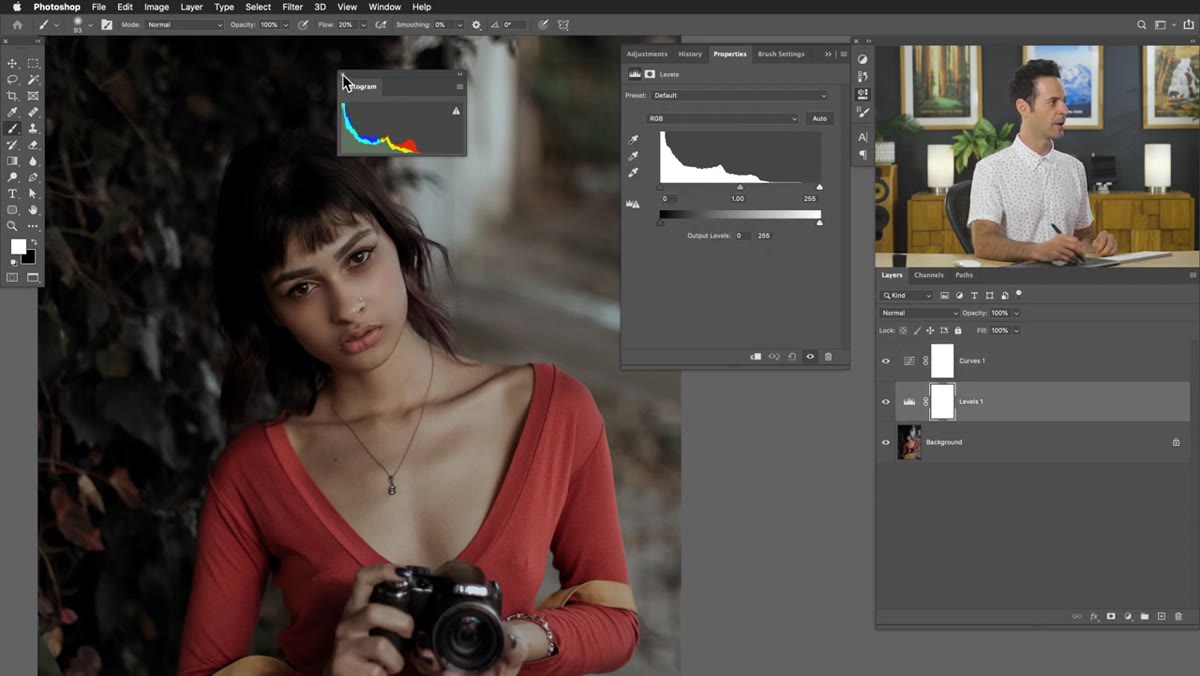Hide the Background layer
Image resolution: width=1200 pixels, height=676 pixels.
click(x=885, y=442)
